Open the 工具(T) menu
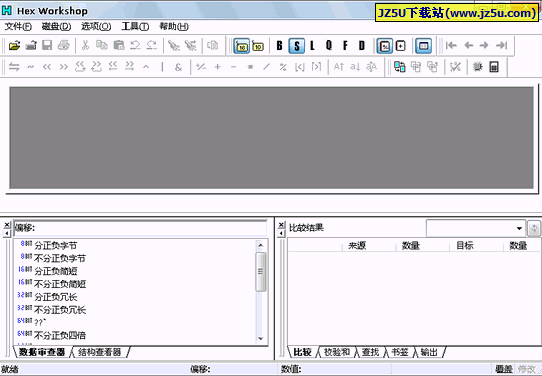This screenshot has width=542, height=376. (x=135, y=26)
